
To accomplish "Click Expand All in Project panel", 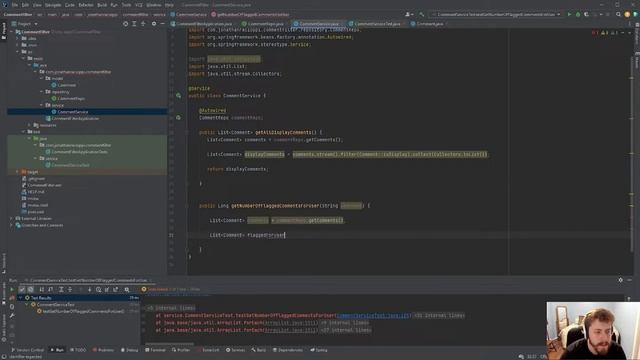I will pos(134,24).
